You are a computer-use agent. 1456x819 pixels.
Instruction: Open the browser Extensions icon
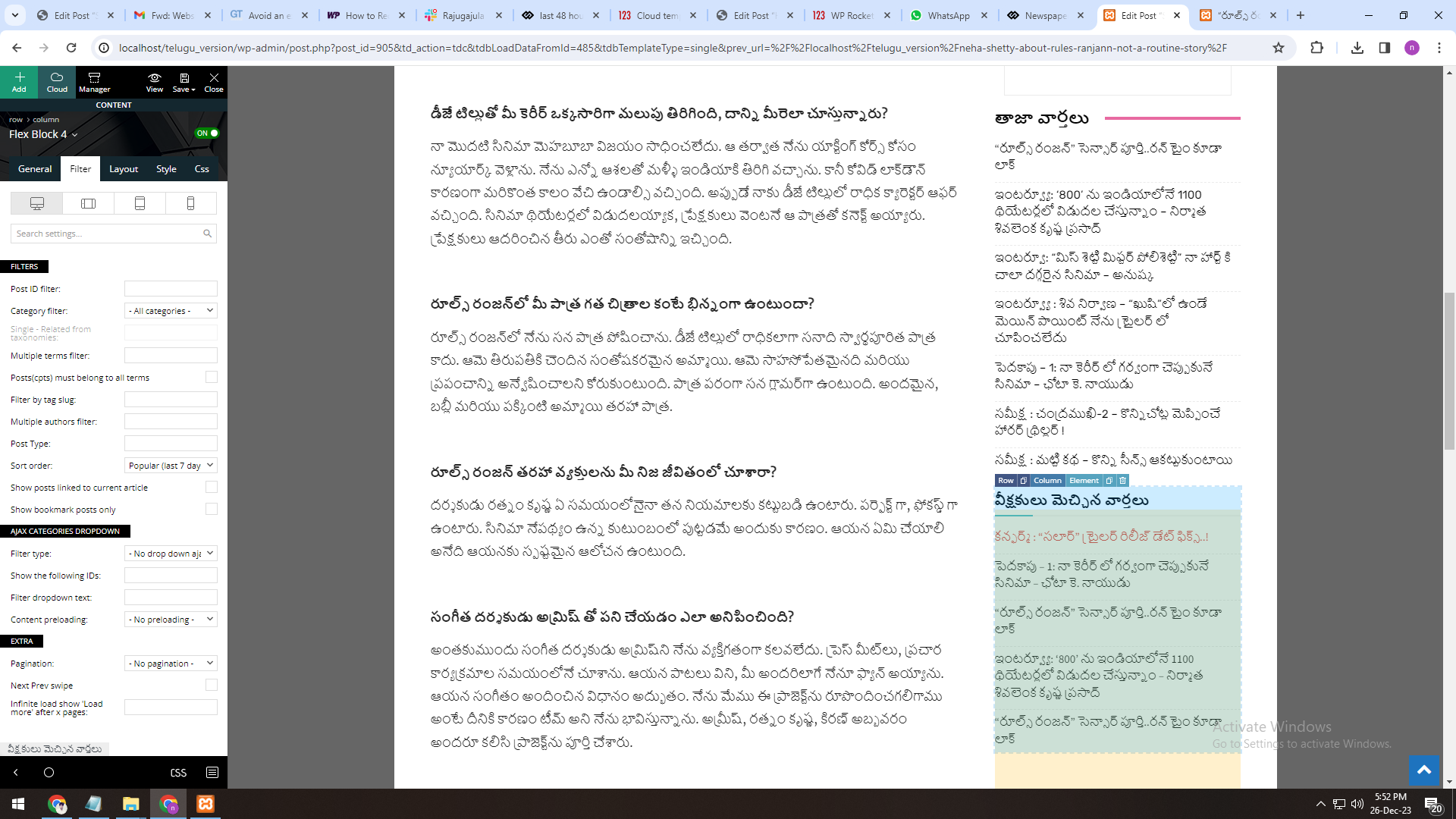click(1316, 48)
